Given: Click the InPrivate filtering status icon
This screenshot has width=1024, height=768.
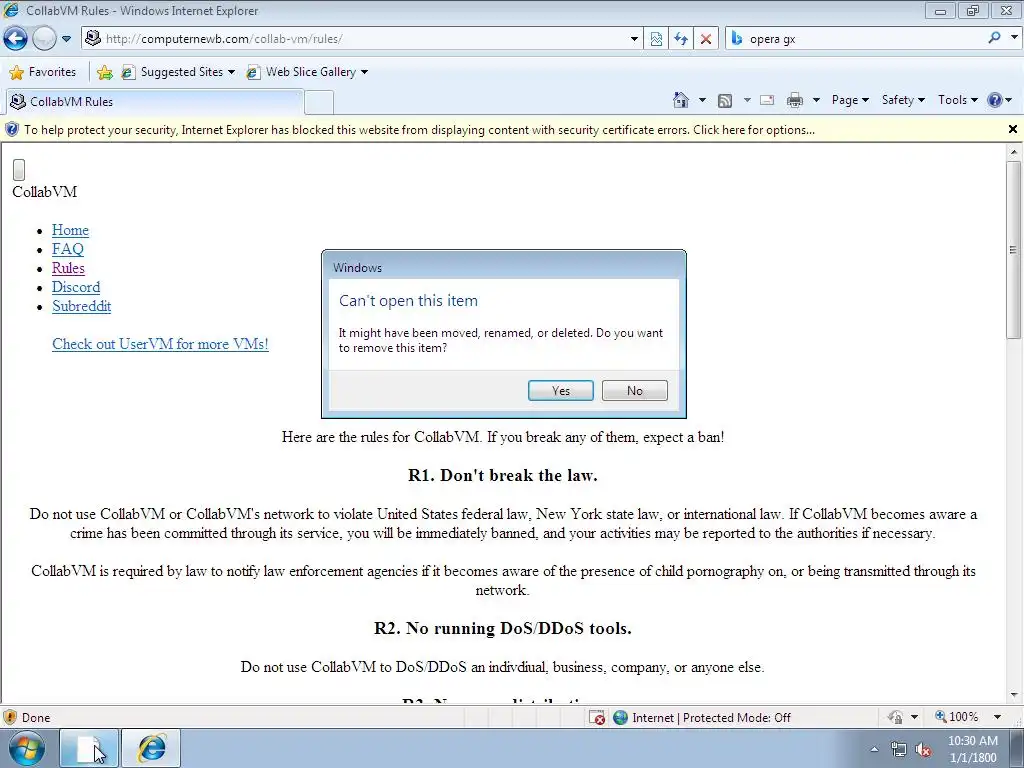Looking at the screenshot, I should tap(895, 717).
